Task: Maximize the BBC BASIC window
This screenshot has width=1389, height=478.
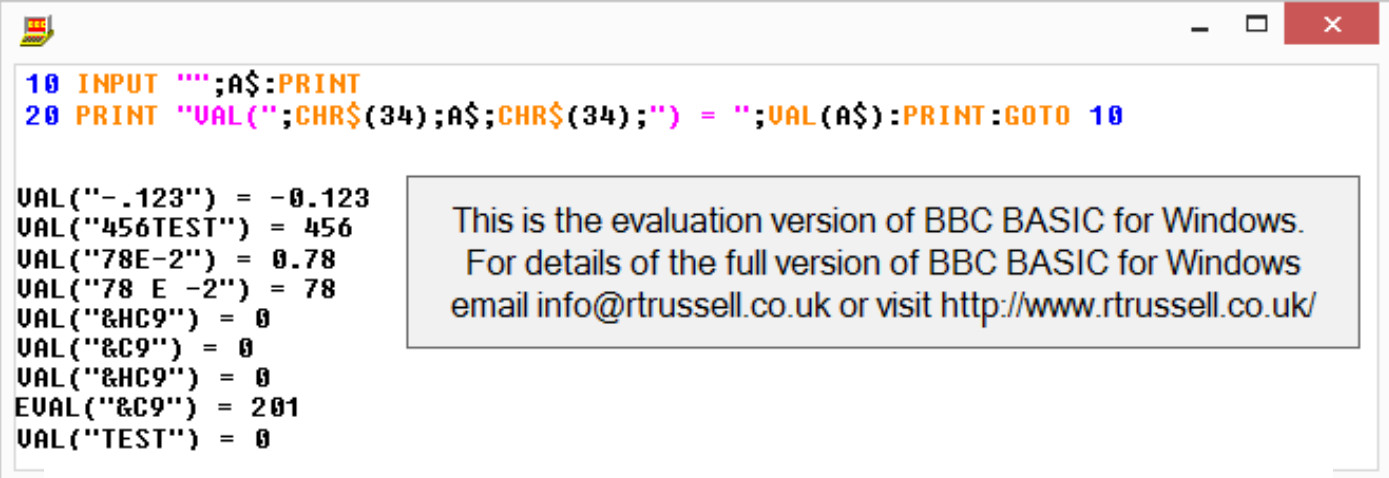Action: coord(1256,24)
